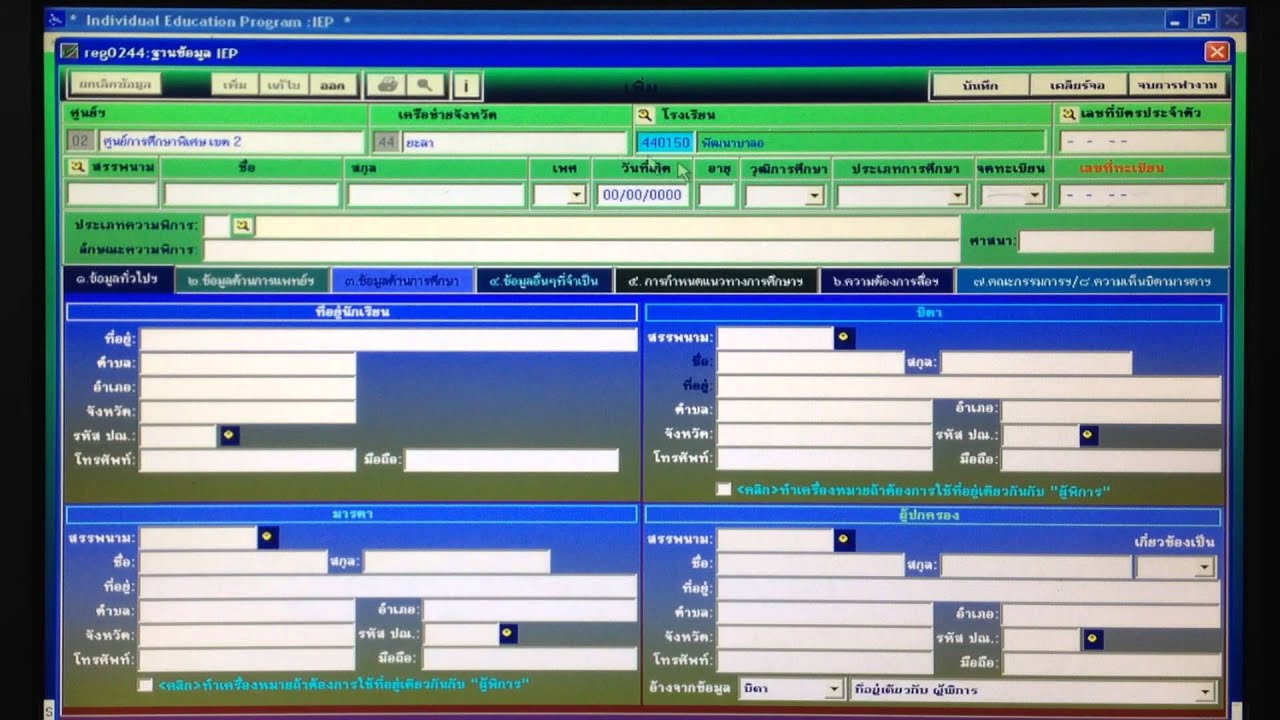Expand the วุฒิการศึกษา dropdown

point(814,196)
